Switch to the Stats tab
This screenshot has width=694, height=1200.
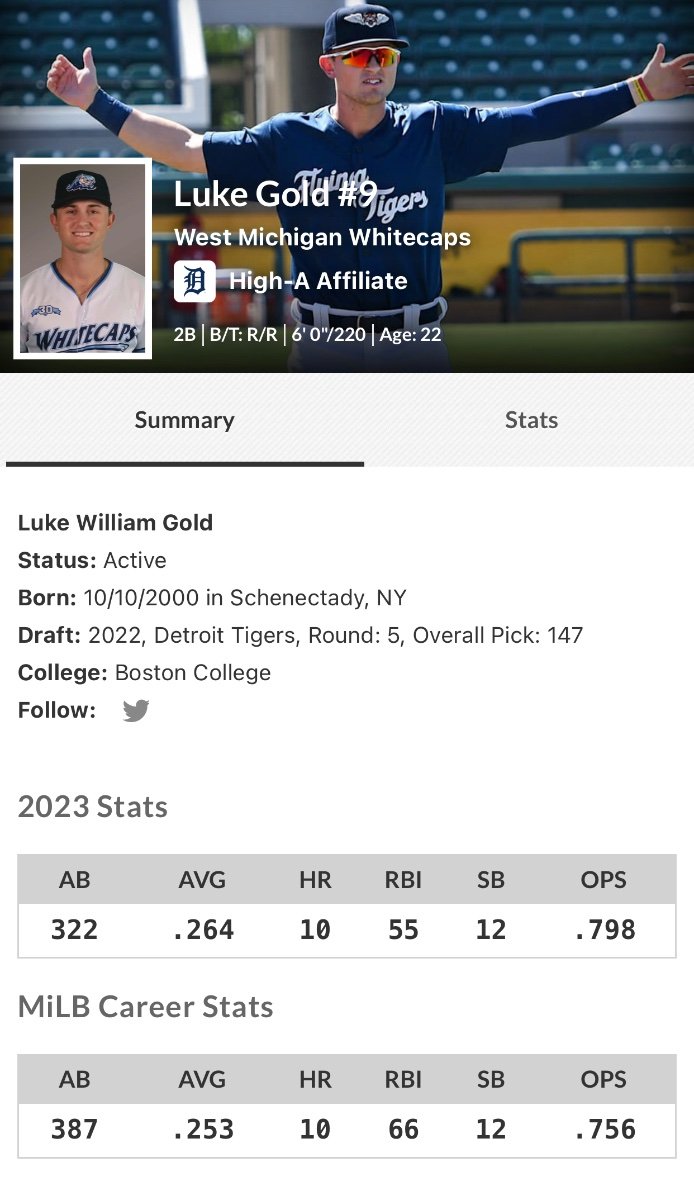(x=531, y=420)
